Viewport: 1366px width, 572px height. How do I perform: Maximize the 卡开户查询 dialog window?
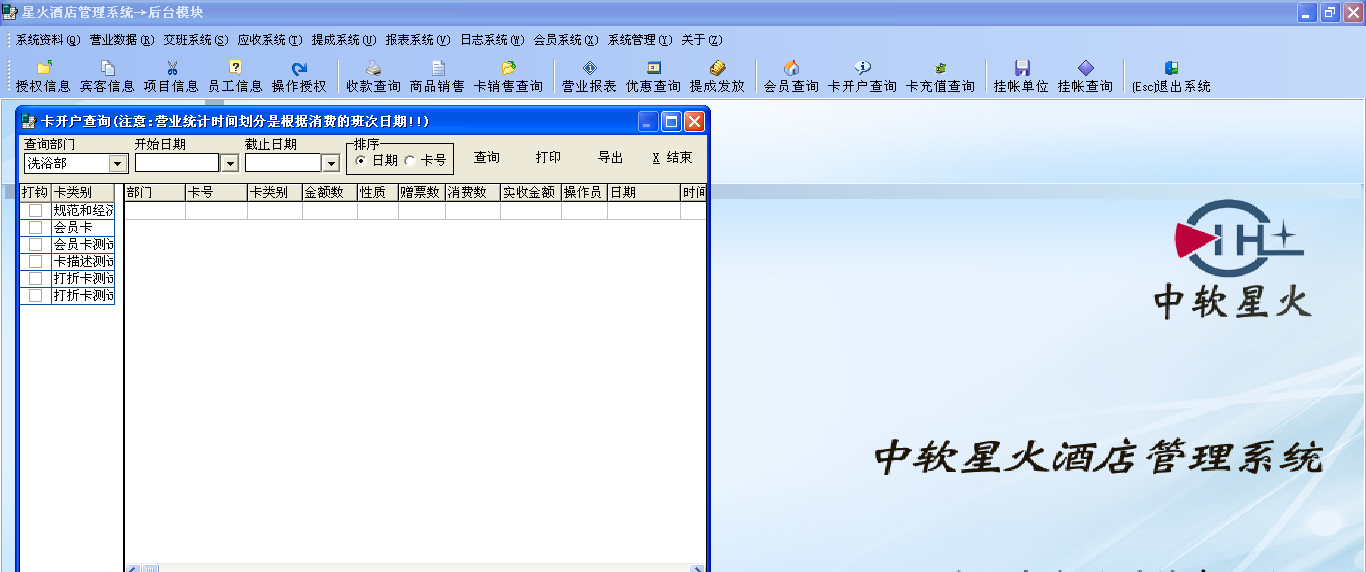coord(671,122)
